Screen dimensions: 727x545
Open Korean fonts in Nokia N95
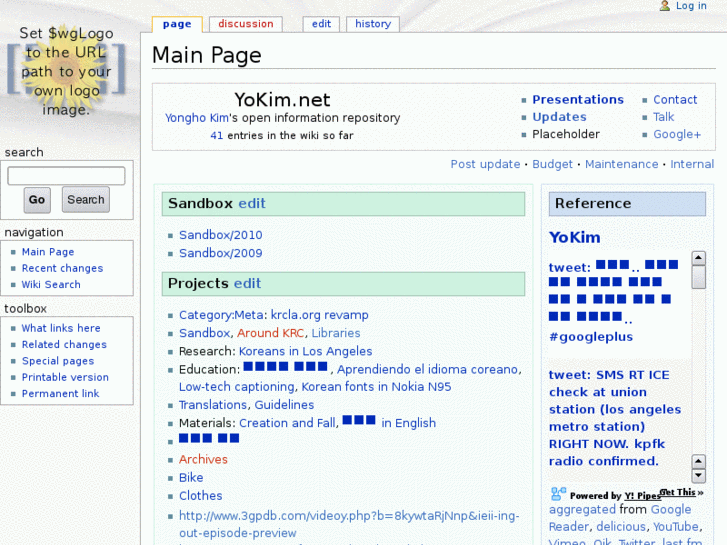point(376,387)
